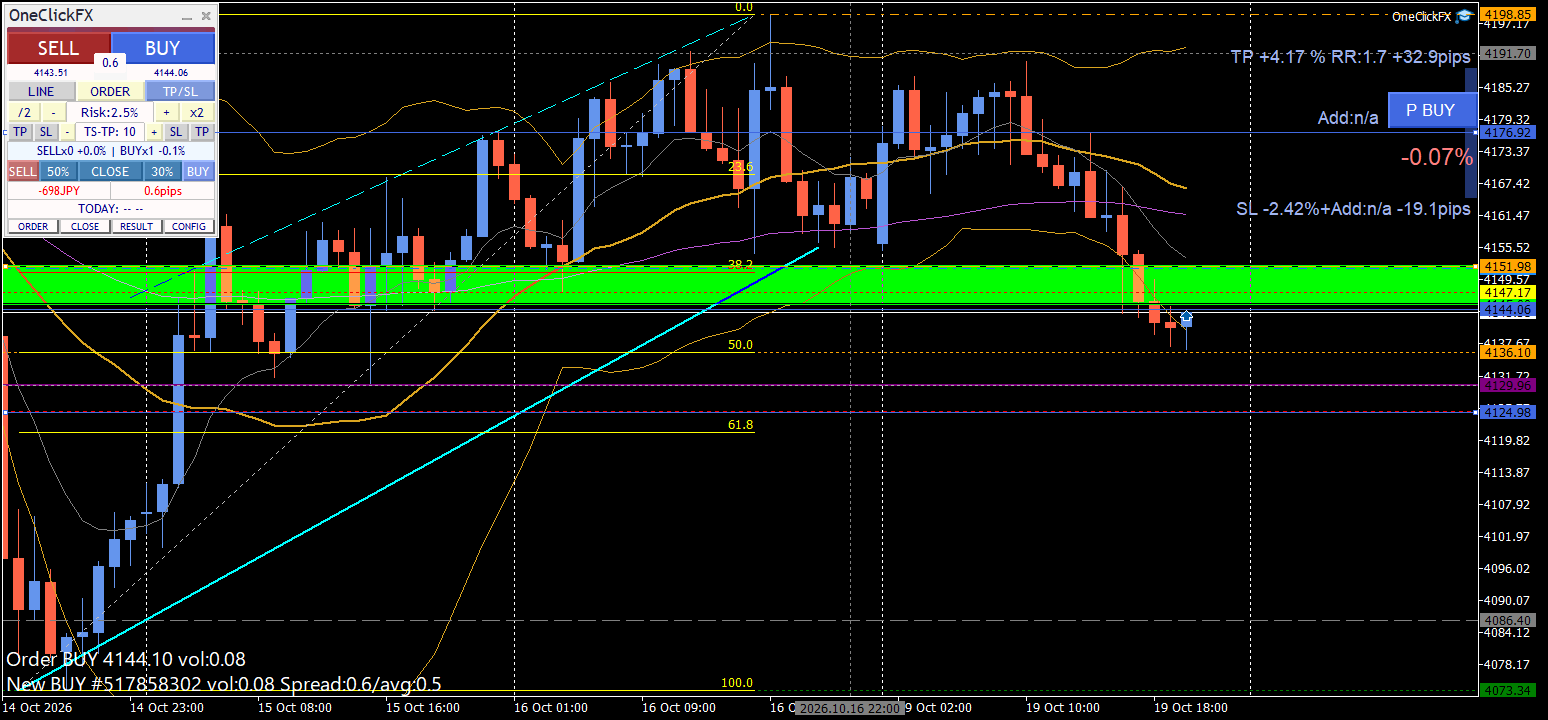
Task: Decrease TS-TP value with the minus button
Action: 67,132
